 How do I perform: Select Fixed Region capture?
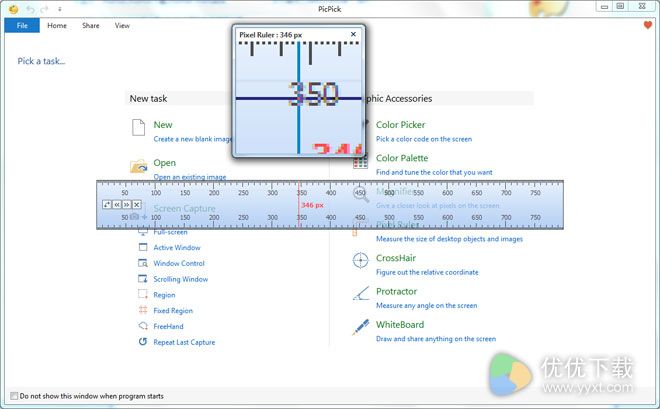click(173, 311)
